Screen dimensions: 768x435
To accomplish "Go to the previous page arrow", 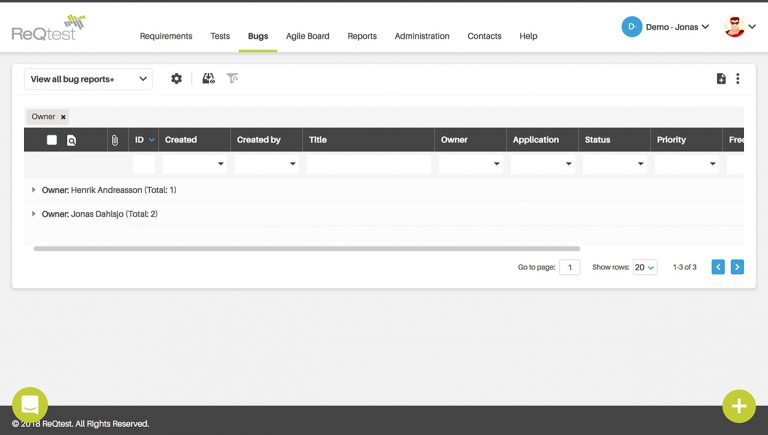I will coord(718,267).
